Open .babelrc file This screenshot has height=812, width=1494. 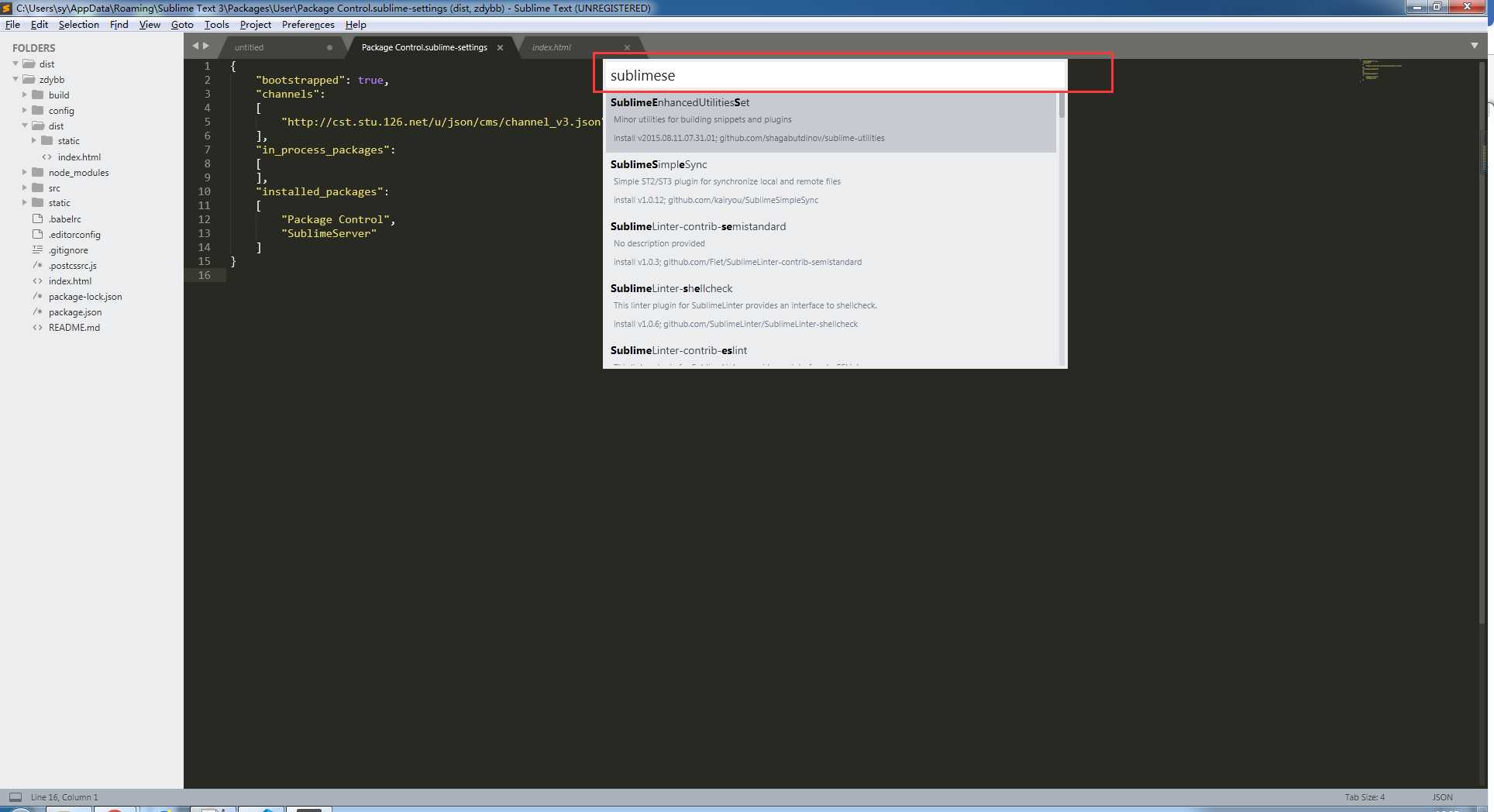[x=65, y=218]
